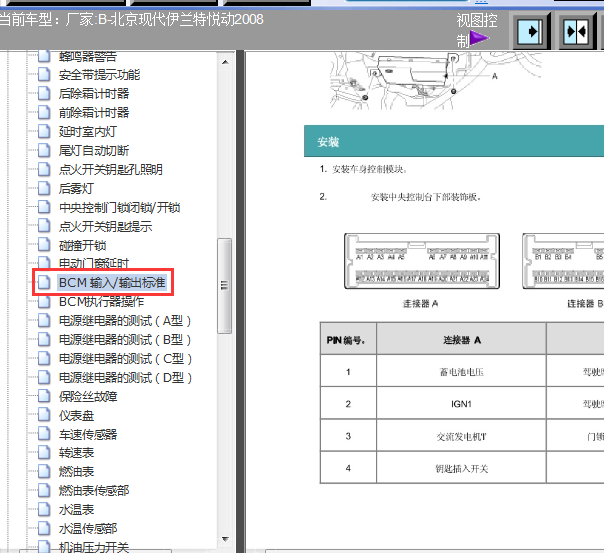604x553 pixels.
Task: Click the 钥匙插入开关 table cell
Action: pyautogui.click(x=461, y=469)
